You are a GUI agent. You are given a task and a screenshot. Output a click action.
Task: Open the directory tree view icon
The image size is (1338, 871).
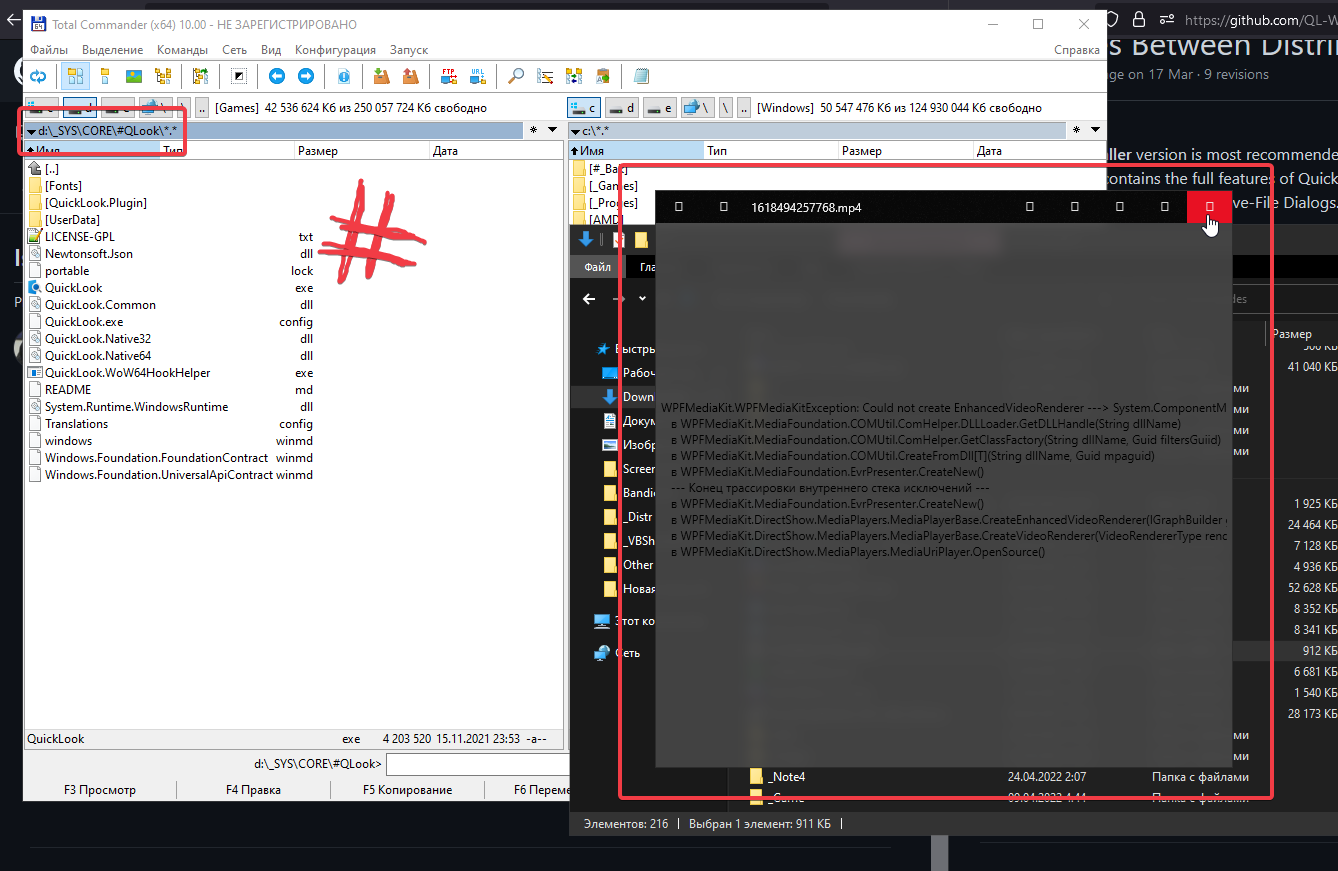164,76
